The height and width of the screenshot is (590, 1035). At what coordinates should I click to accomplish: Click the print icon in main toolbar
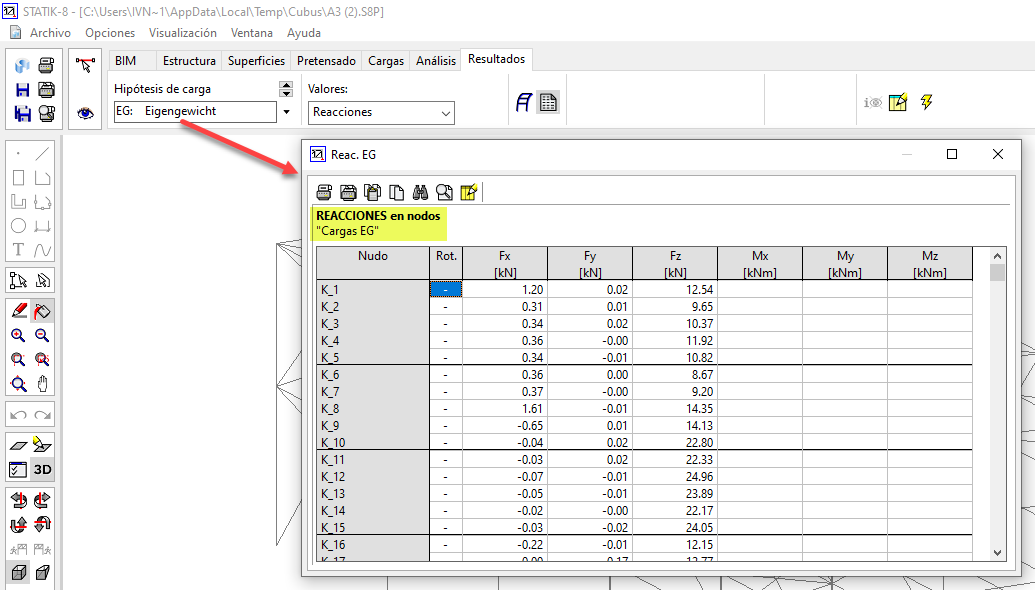point(46,65)
